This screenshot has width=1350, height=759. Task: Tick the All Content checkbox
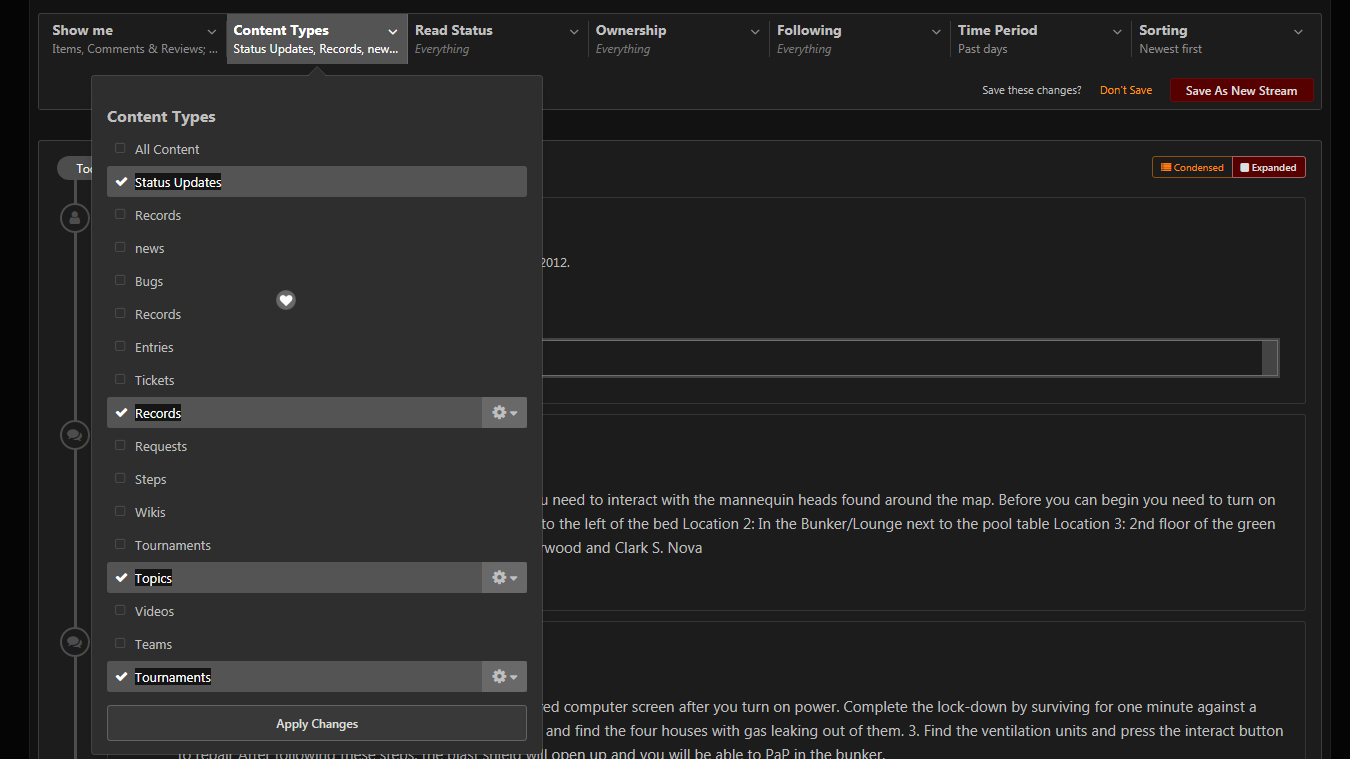coord(120,149)
